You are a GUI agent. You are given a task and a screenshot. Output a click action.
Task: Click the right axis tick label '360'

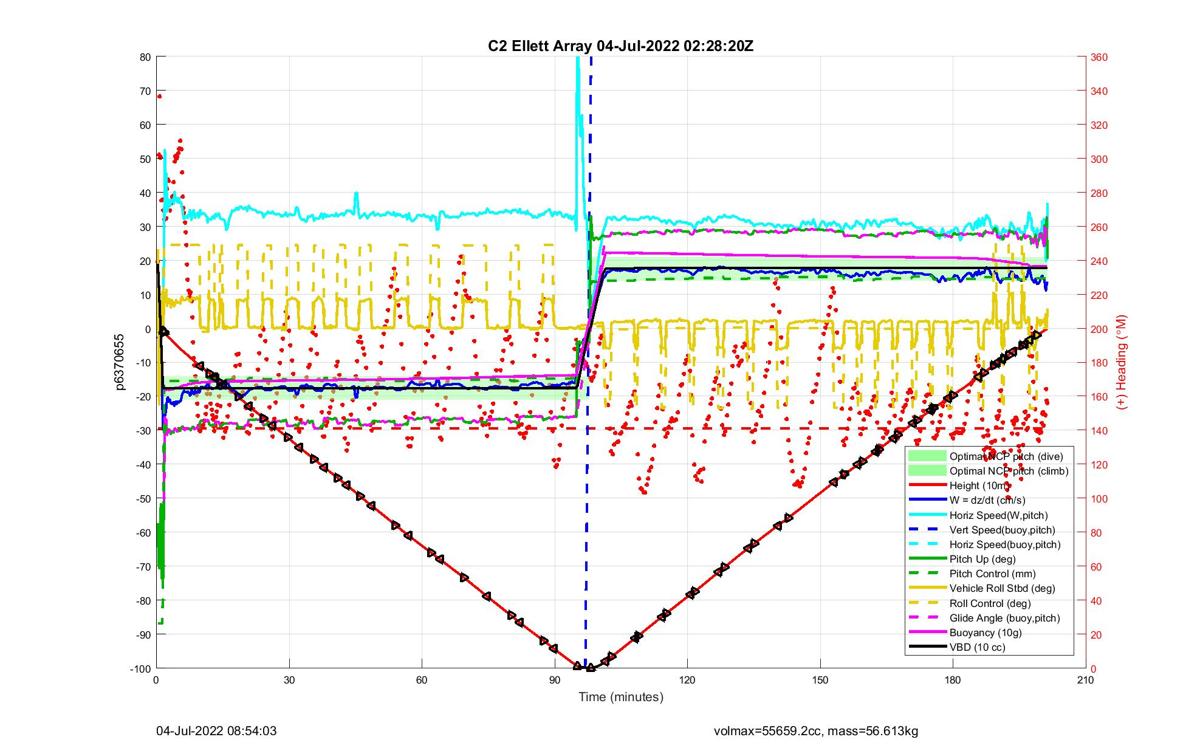pos(1100,57)
